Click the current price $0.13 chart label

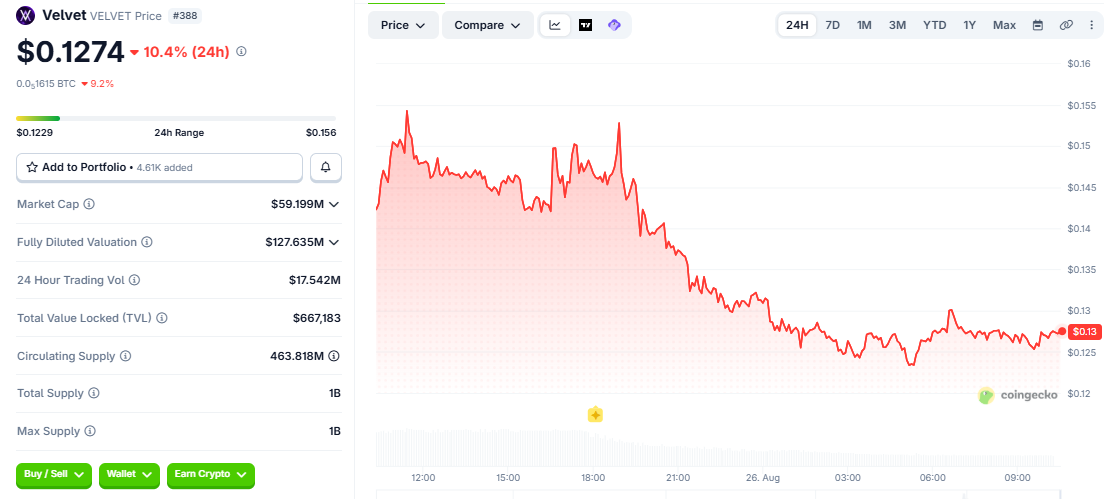pyautogui.click(x=1084, y=331)
